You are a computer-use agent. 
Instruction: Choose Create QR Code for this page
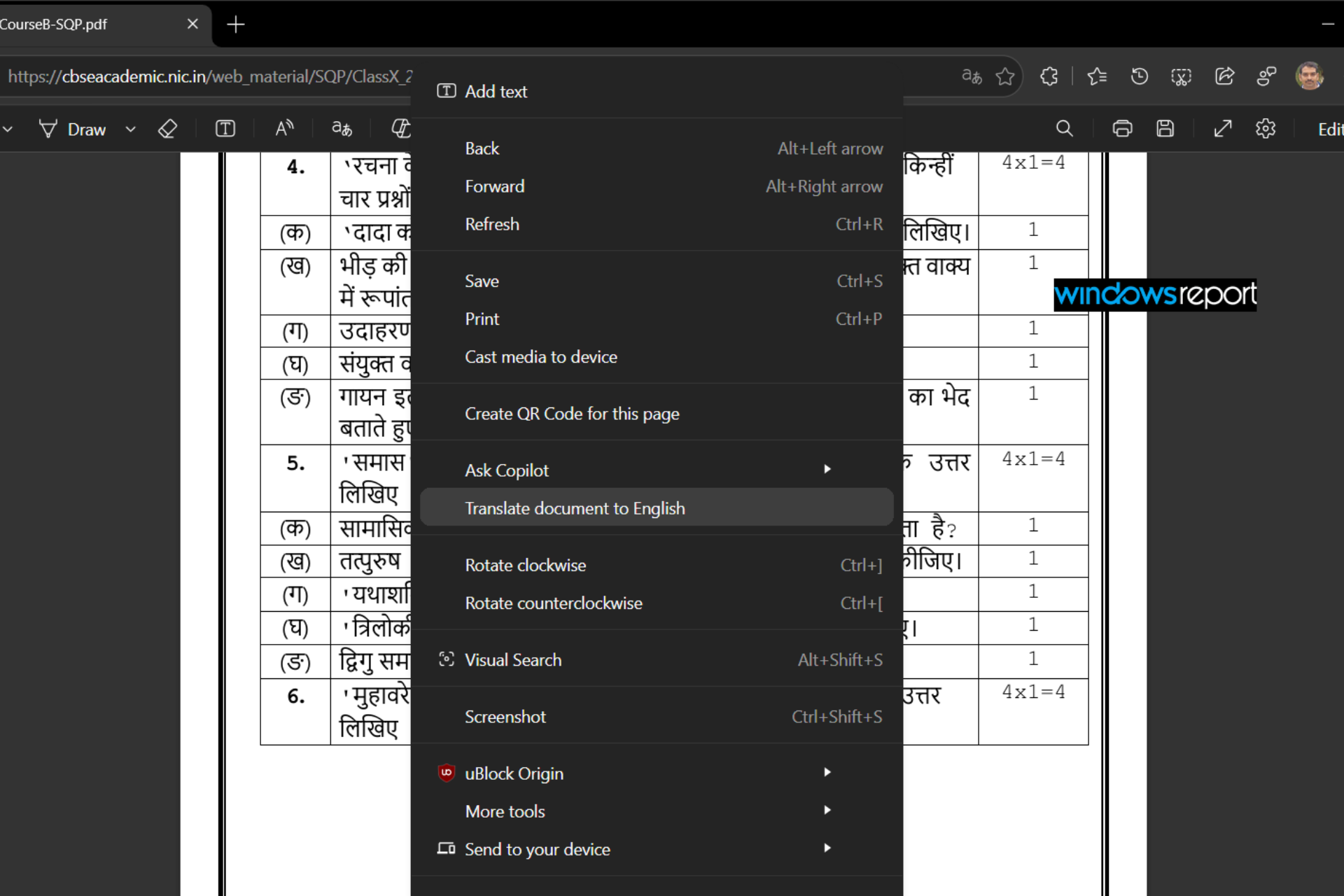657,414
